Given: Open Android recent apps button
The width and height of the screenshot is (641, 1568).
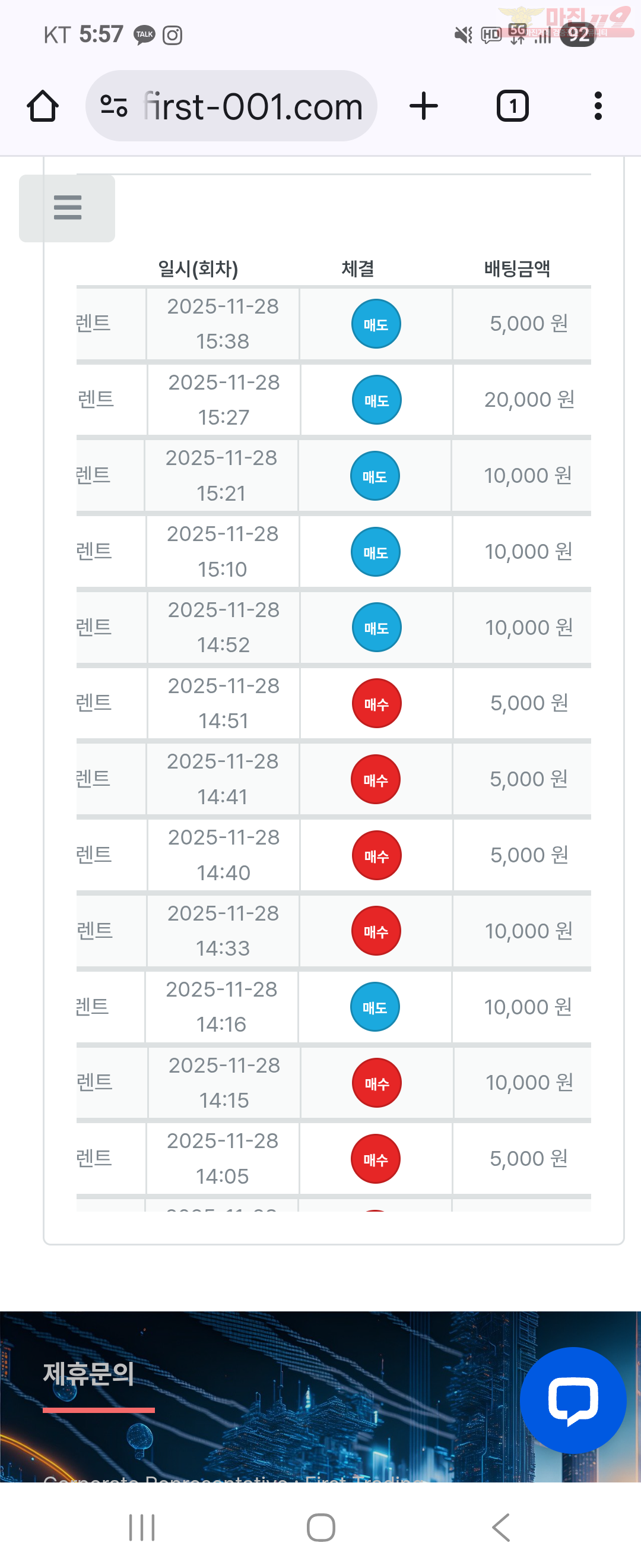Looking at the screenshot, I should [142, 1527].
